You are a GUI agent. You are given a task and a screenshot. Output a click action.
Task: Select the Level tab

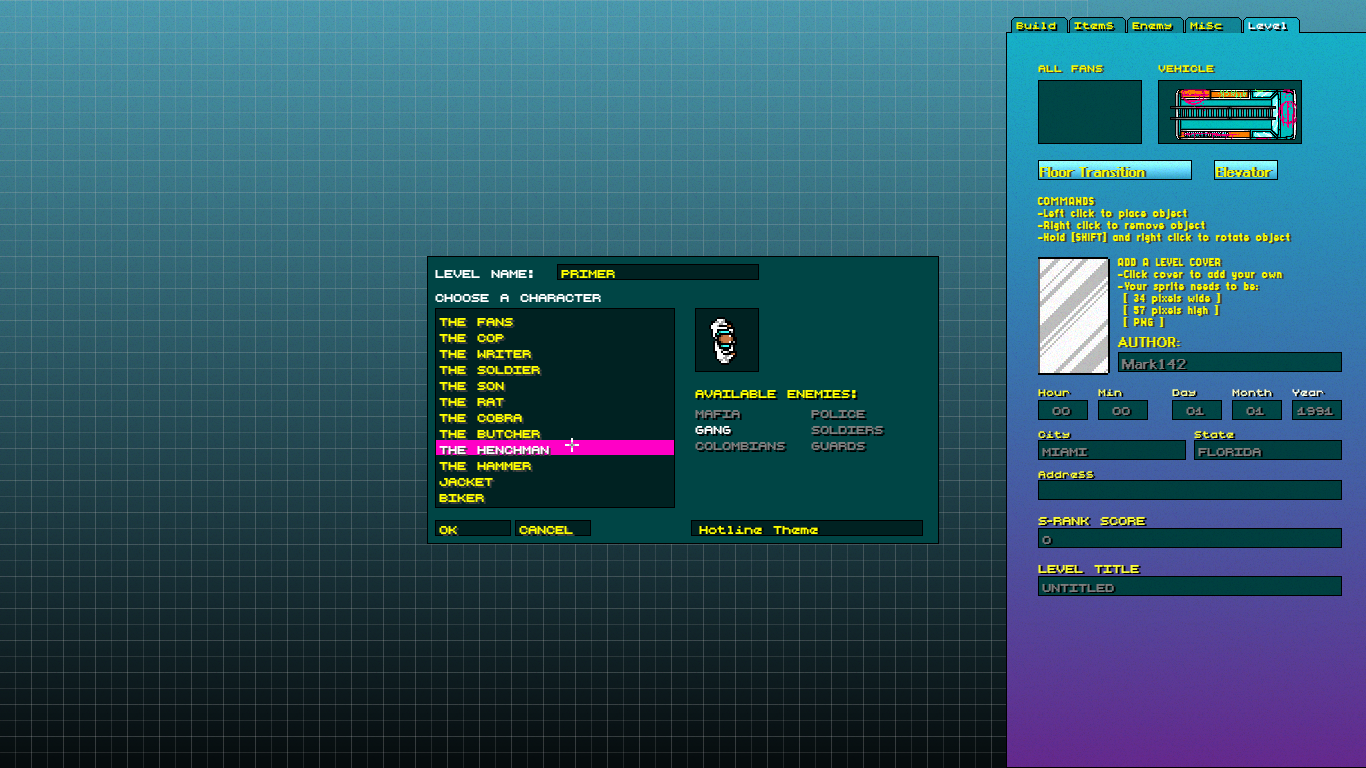coord(1271,26)
